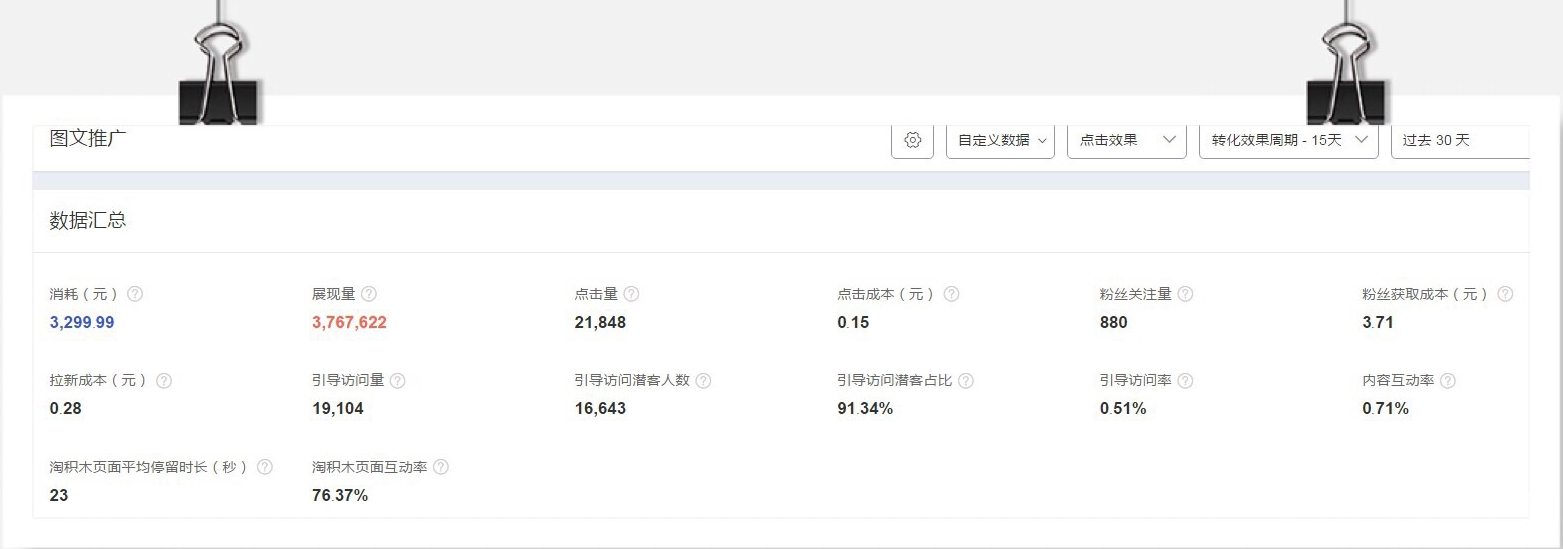1563x549 pixels.
Task: Click the 引导访问率 value 0.51%
Action: point(1123,409)
